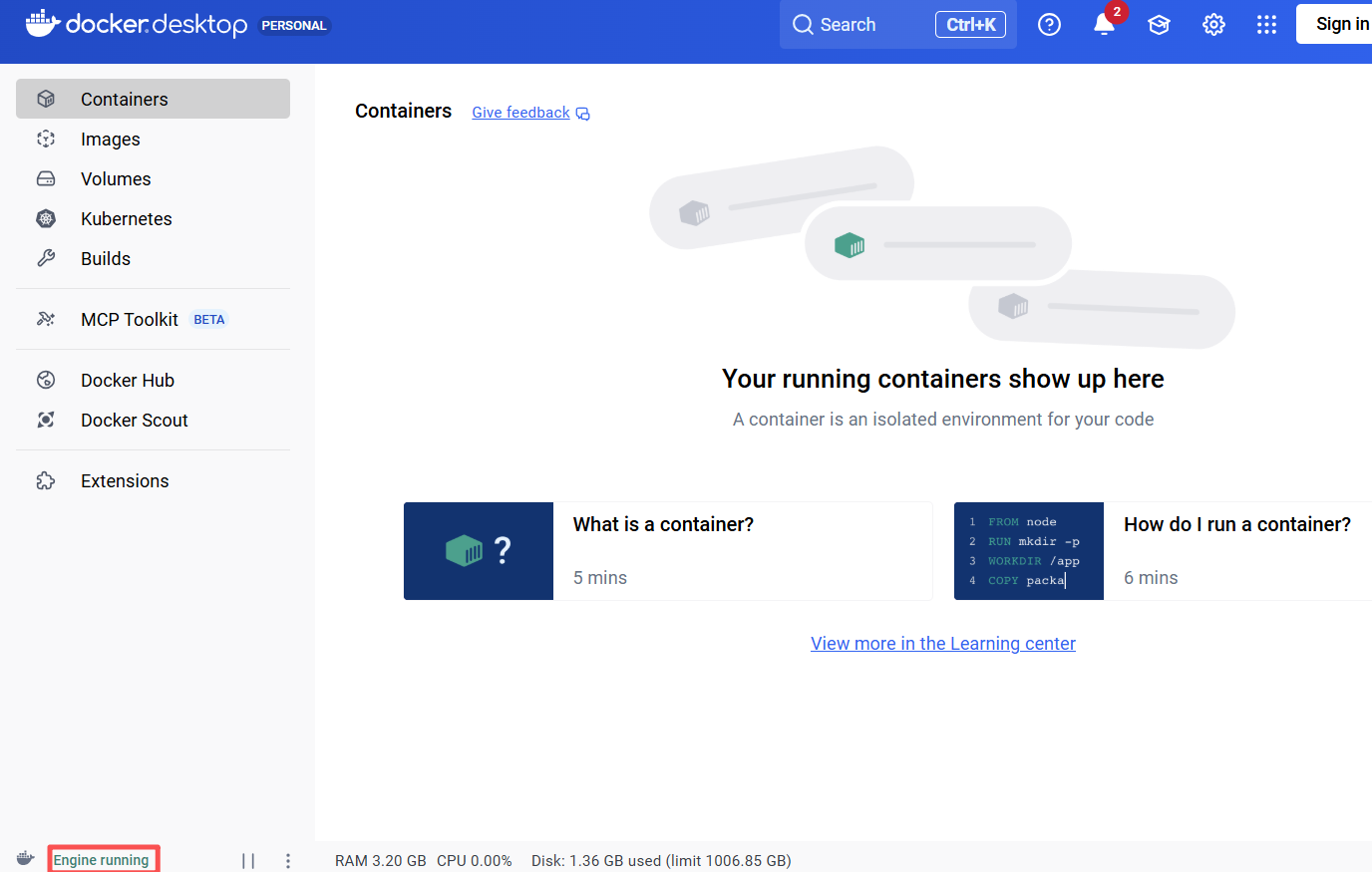Open notifications bell with 2 alerts
Screen dimensions: 1372x872
pos(1105,24)
